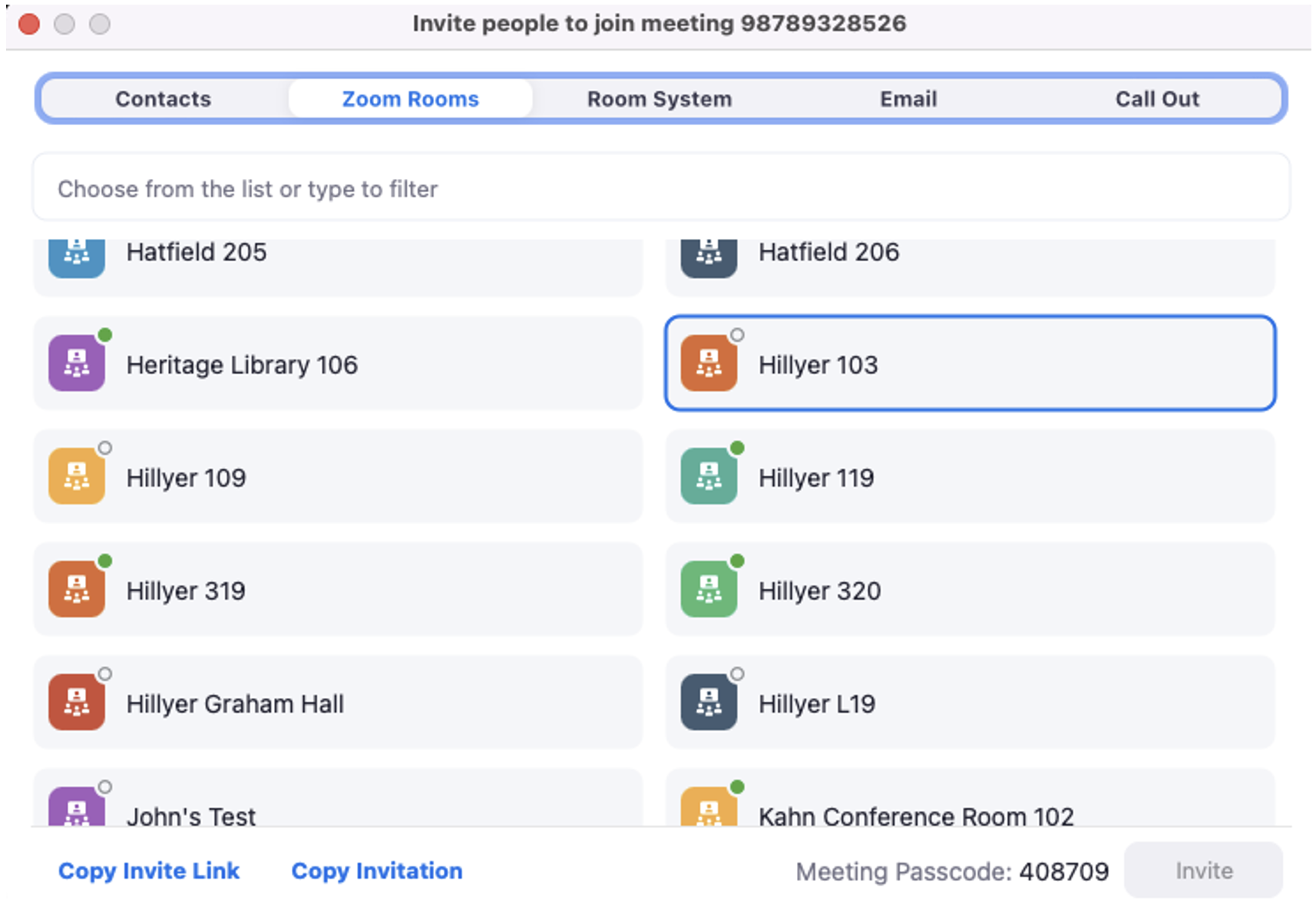Viewport: 1316px width, 917px height.
Task: Click the Hatfield 205 room icon
Action: (77, 257)
